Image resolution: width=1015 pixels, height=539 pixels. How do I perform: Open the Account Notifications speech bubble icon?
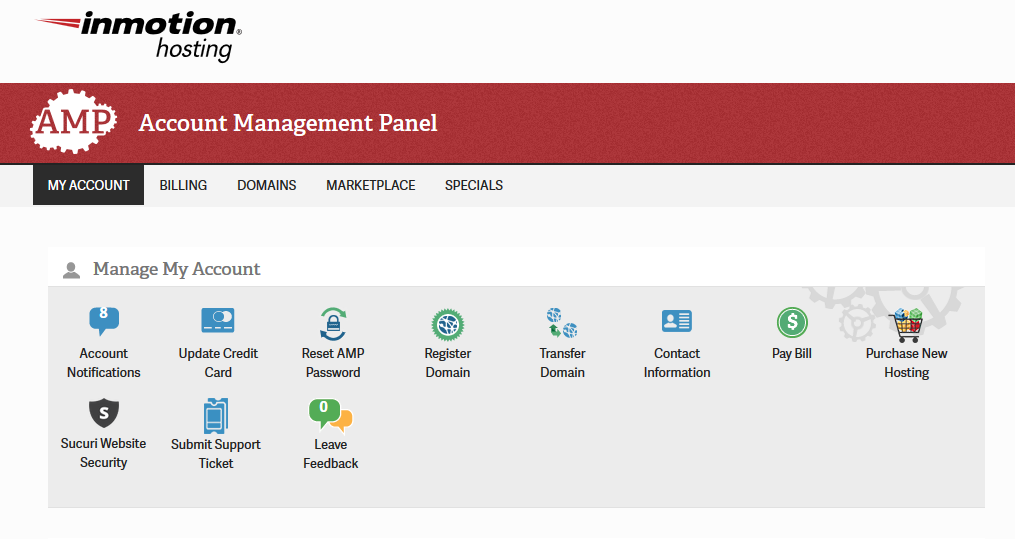point(104,321)
